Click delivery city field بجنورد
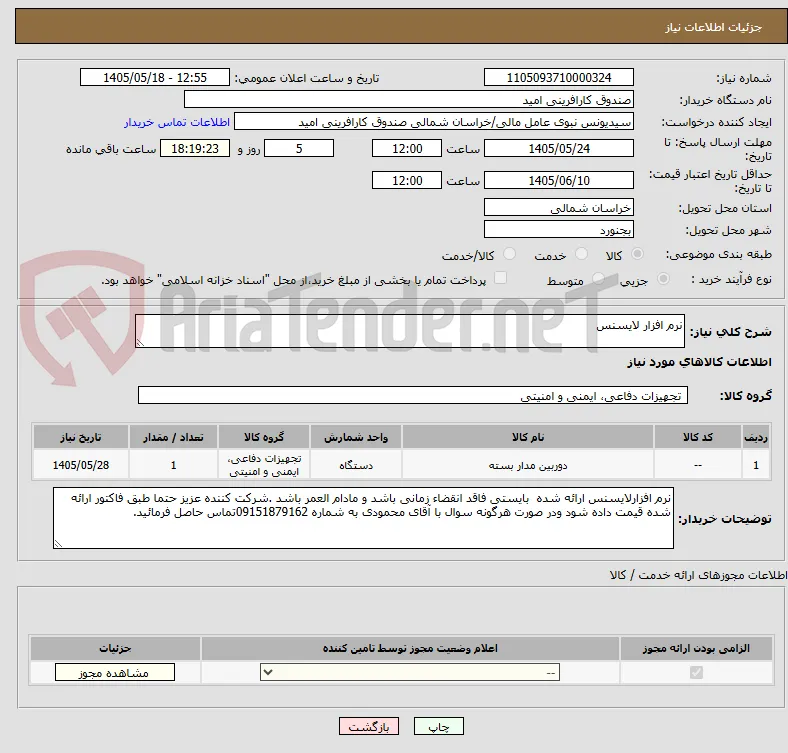 coord(558,229)
